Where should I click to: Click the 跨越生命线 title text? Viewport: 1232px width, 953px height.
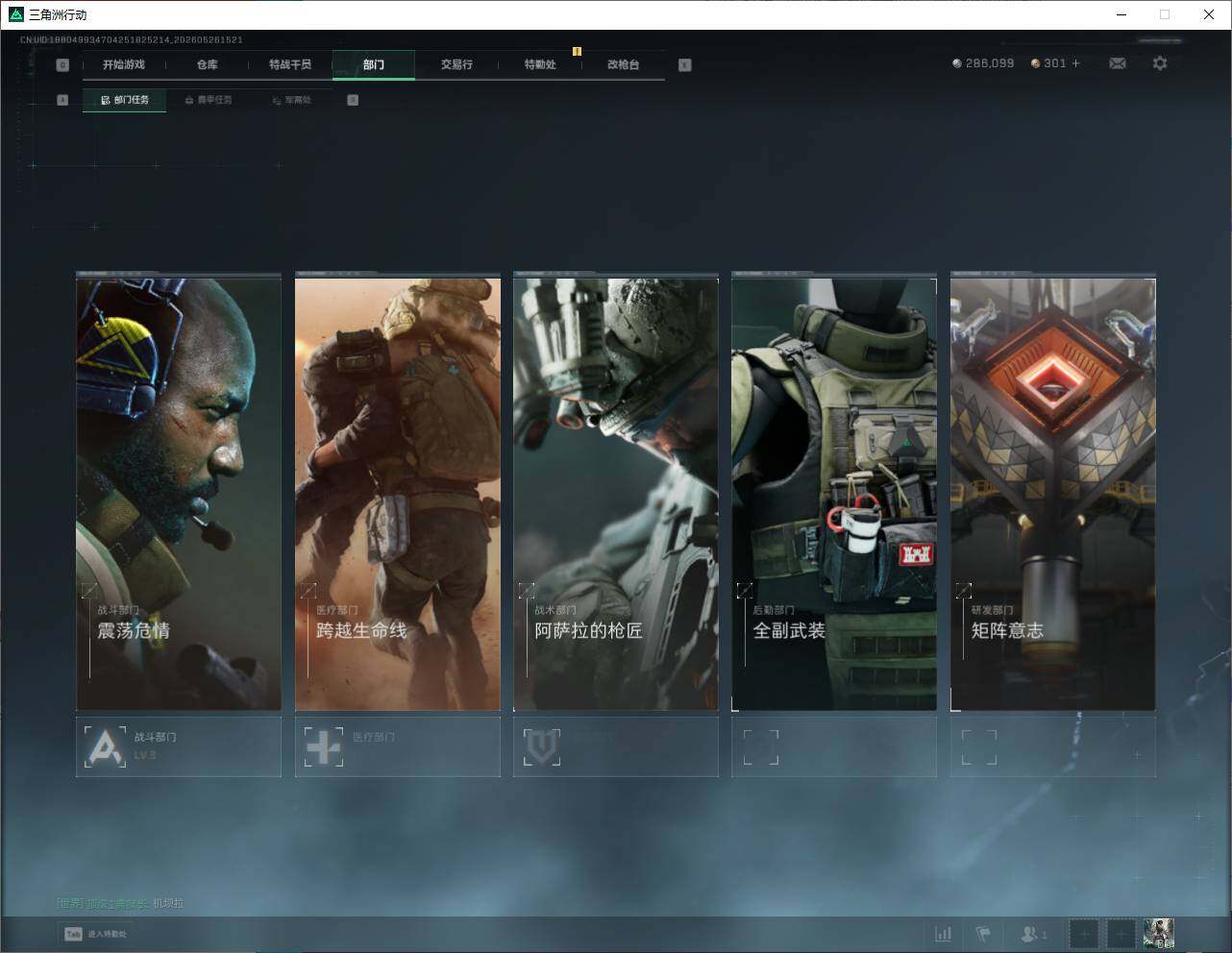[x=361, y=631]
